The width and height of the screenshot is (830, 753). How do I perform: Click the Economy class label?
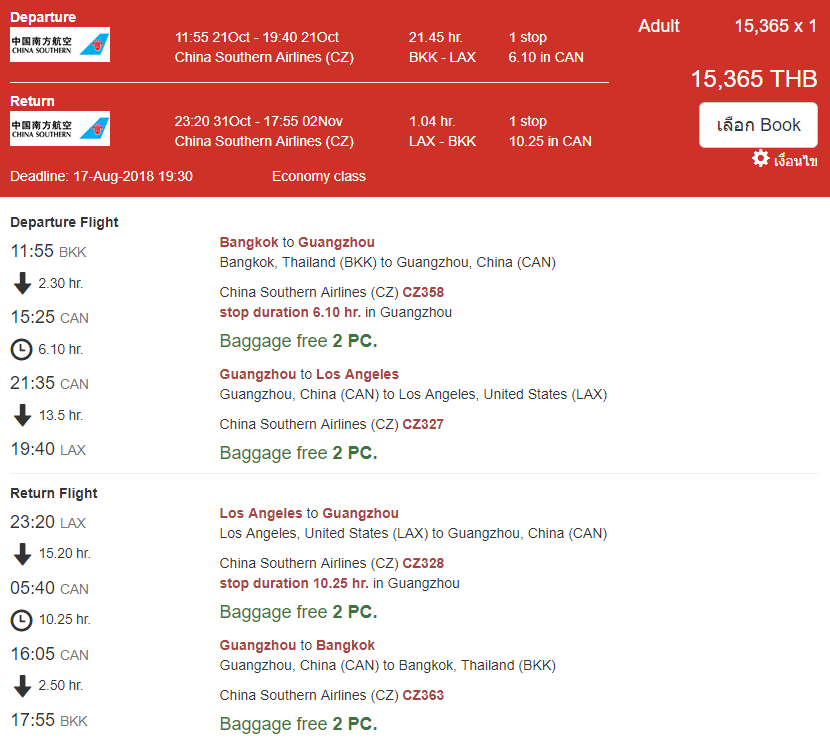pyautogui.click(x=319, y=176)
